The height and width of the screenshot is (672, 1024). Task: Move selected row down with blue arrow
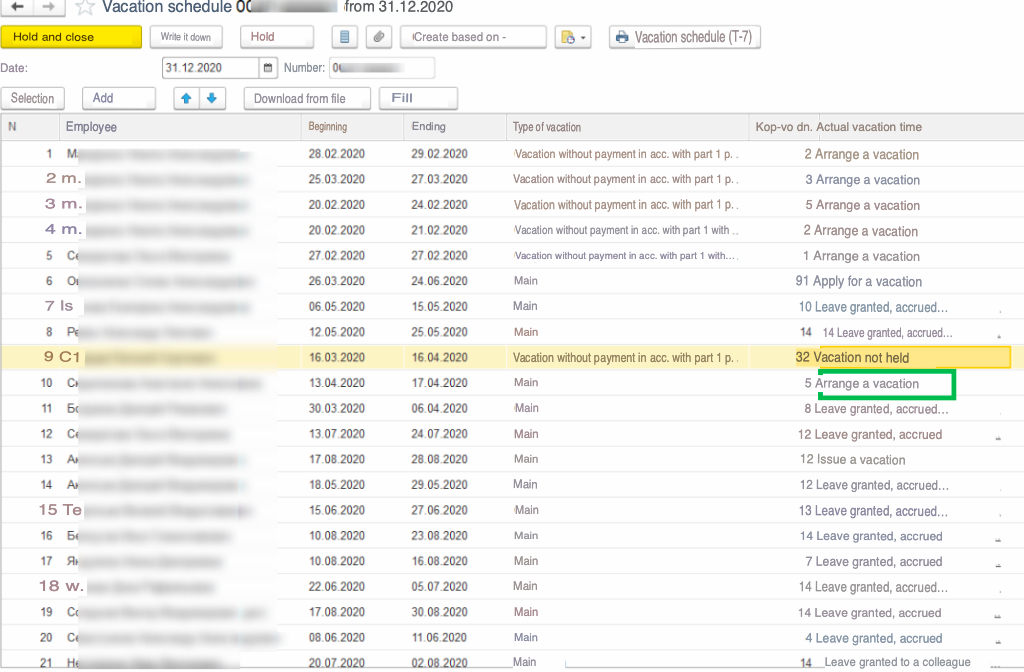point(212,98)
